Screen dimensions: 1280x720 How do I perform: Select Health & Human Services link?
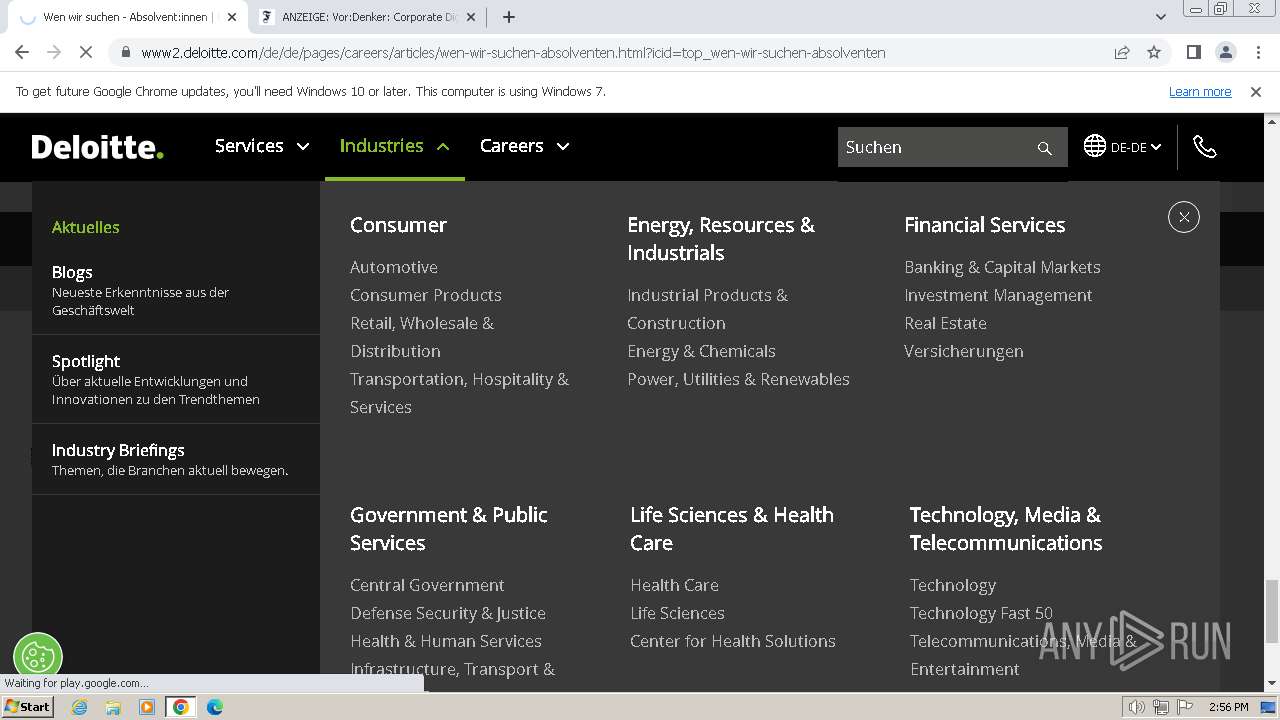coord(446,641)
